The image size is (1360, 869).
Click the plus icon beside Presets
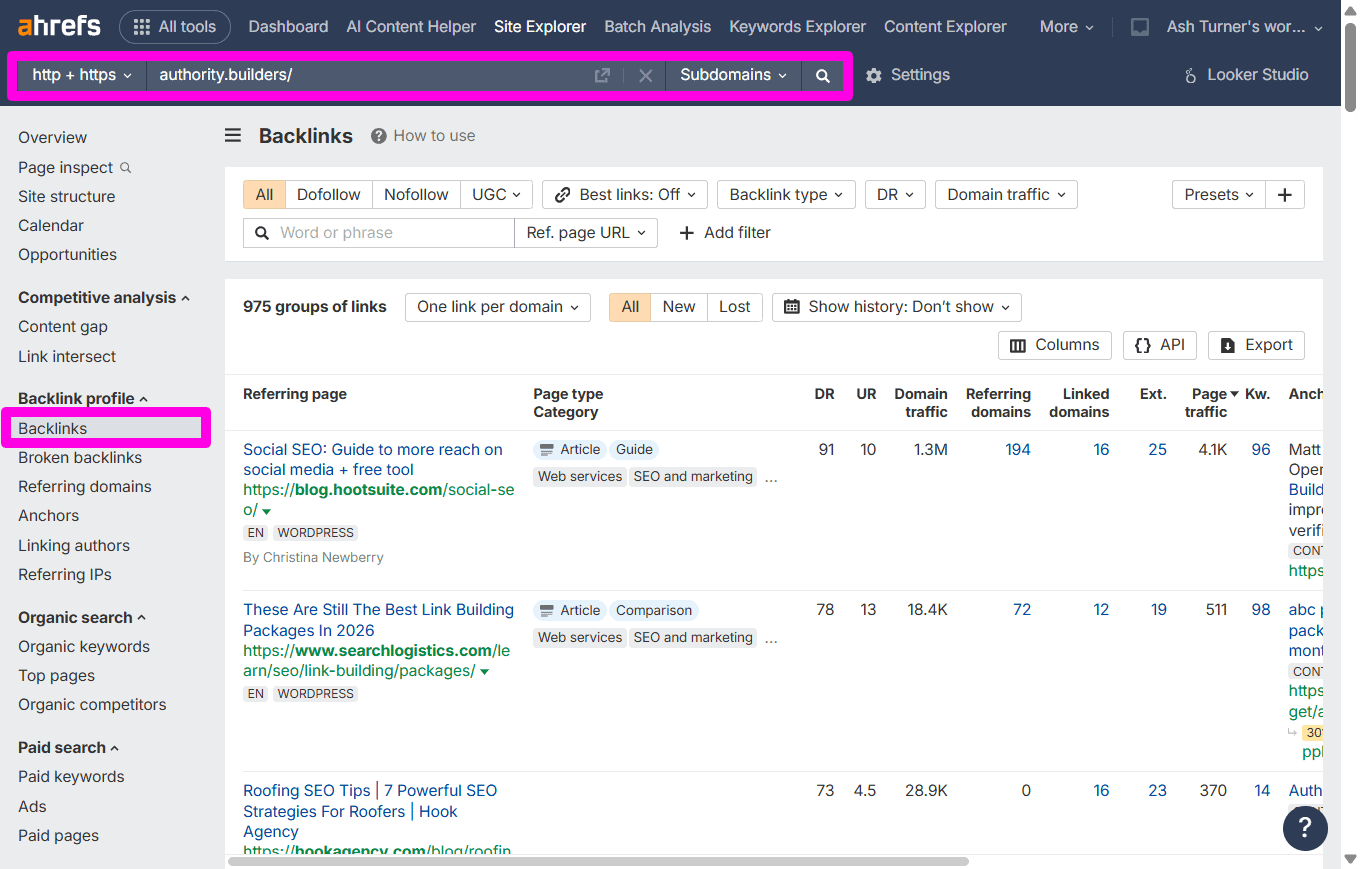[x=1286, y=195]
